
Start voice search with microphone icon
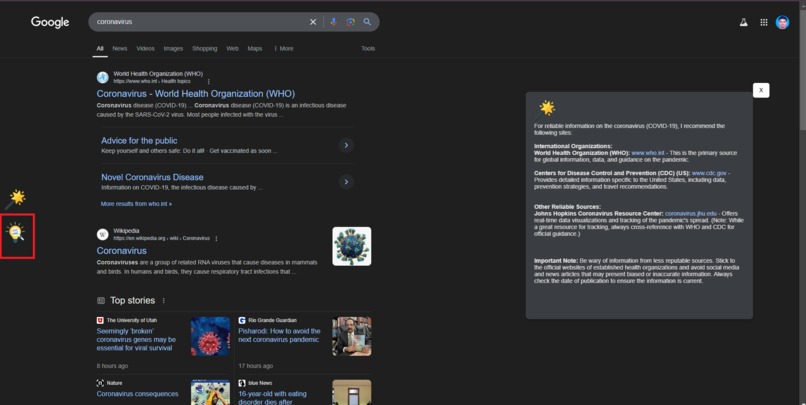(334, 22)
